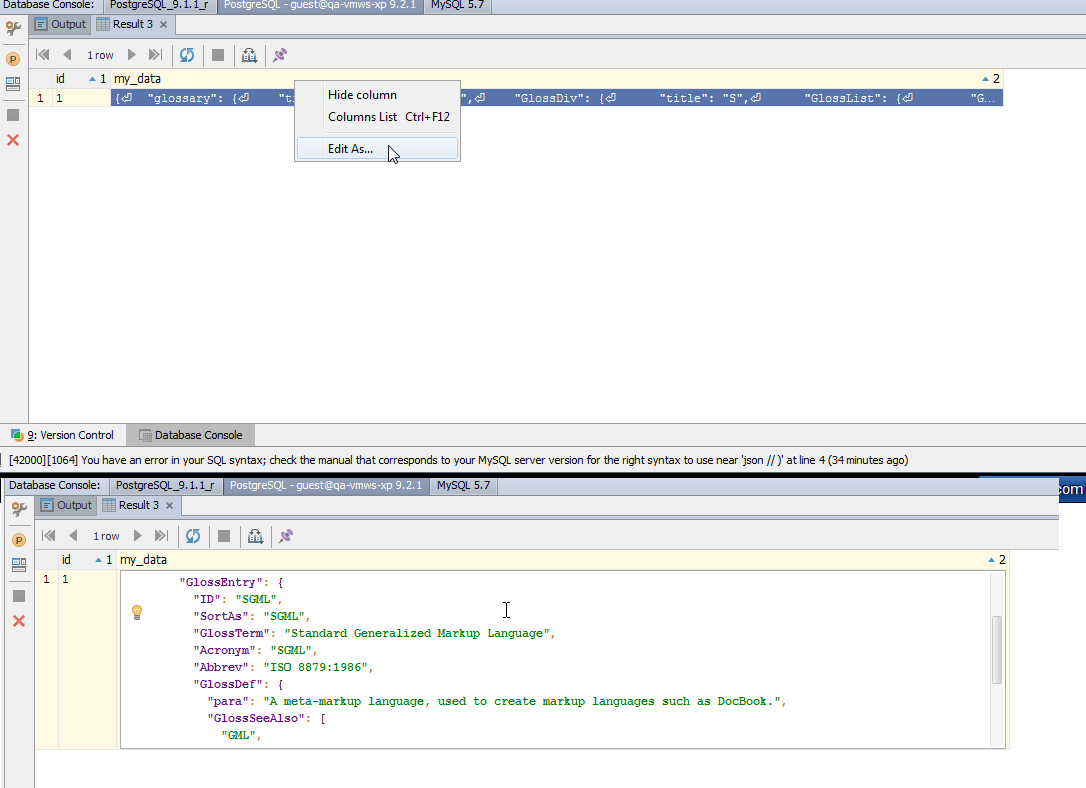
Task: Click settings wrench icon in lower sidebar
Action: pyautogui.click(x=19, y=510)
